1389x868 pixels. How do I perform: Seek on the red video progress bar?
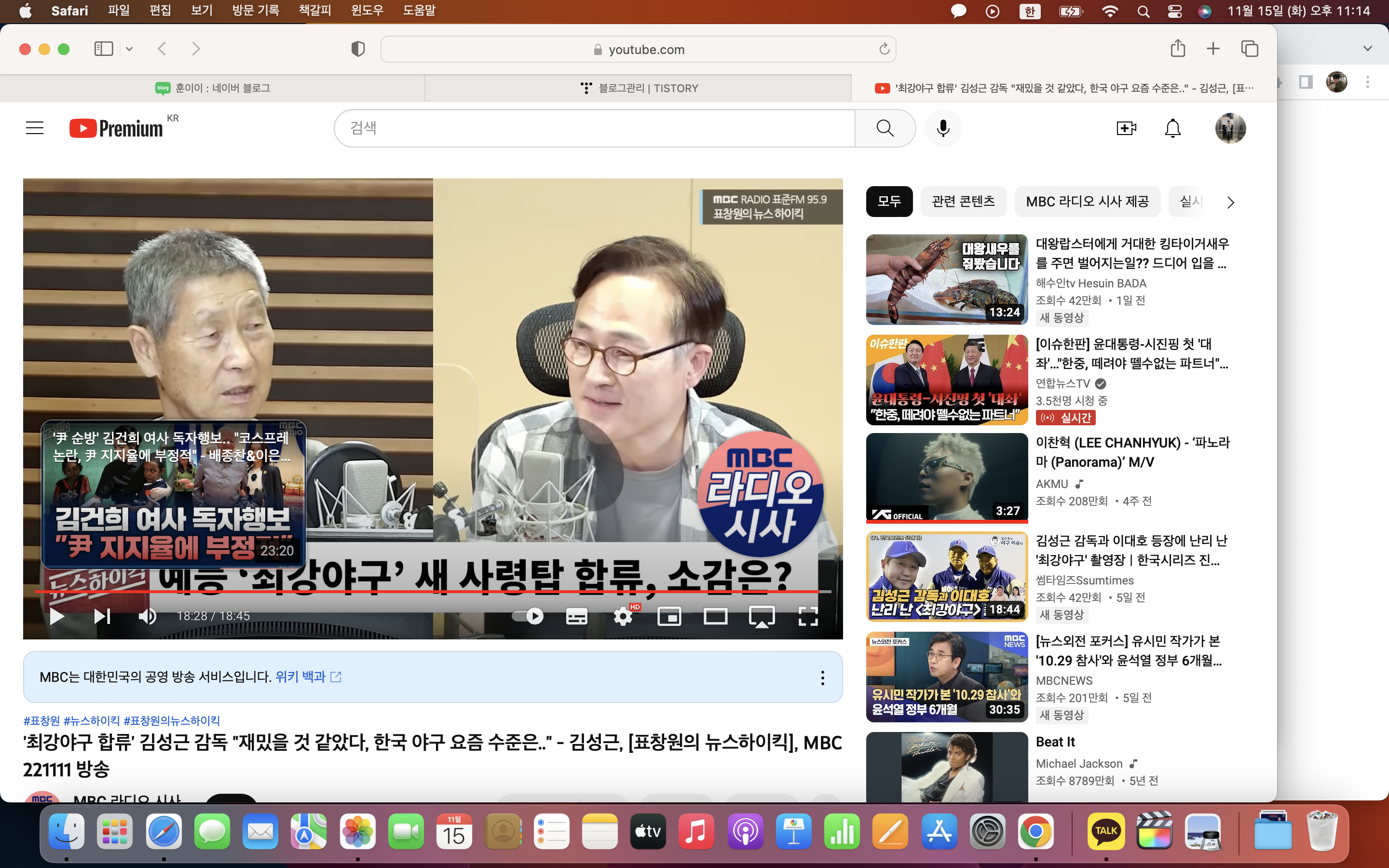coord(433,591)
